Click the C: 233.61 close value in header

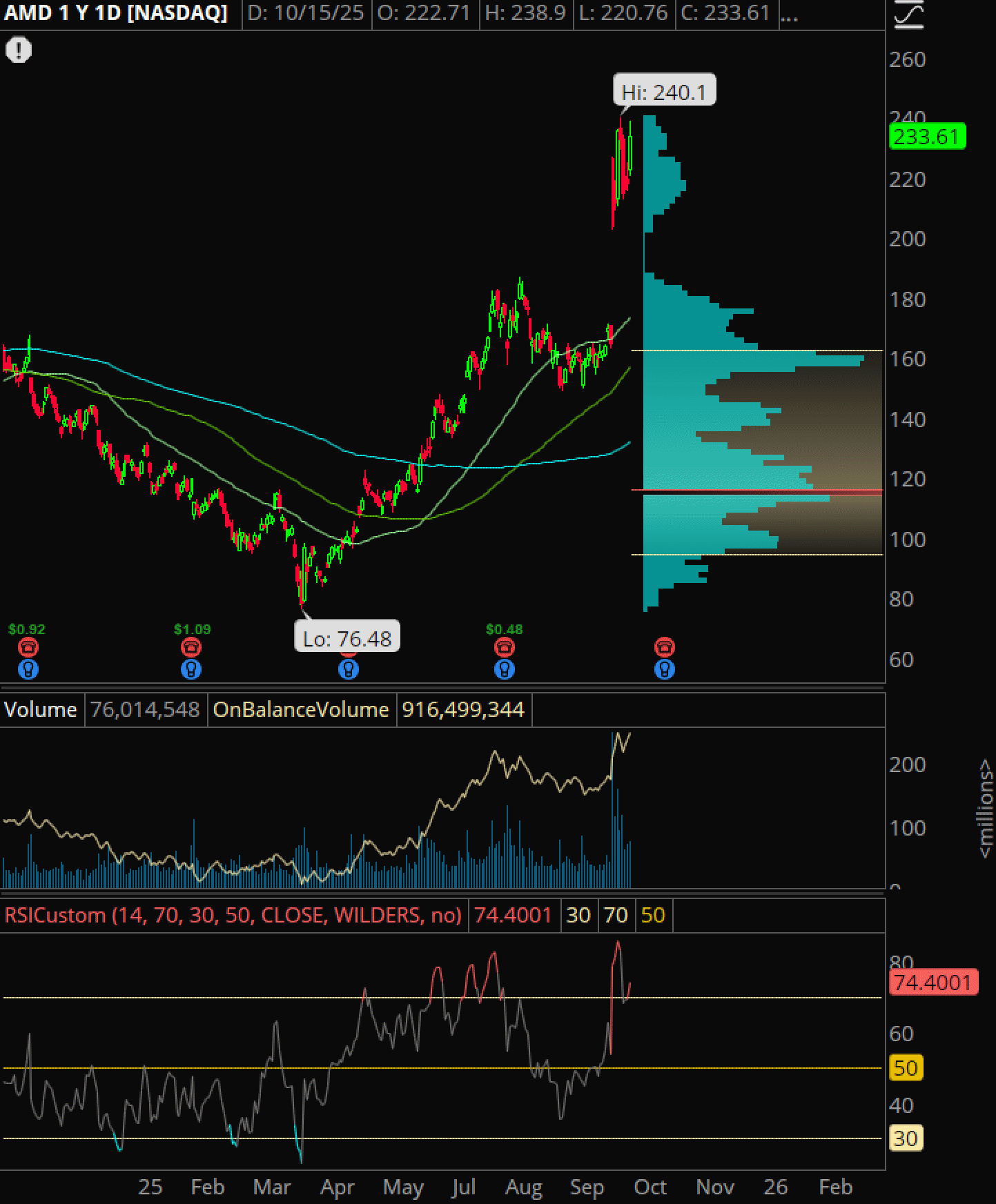click(x=725, y=13)
